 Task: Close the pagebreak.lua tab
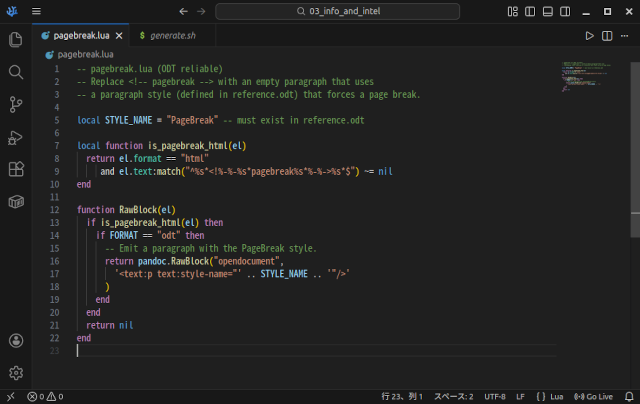(119, 35)
